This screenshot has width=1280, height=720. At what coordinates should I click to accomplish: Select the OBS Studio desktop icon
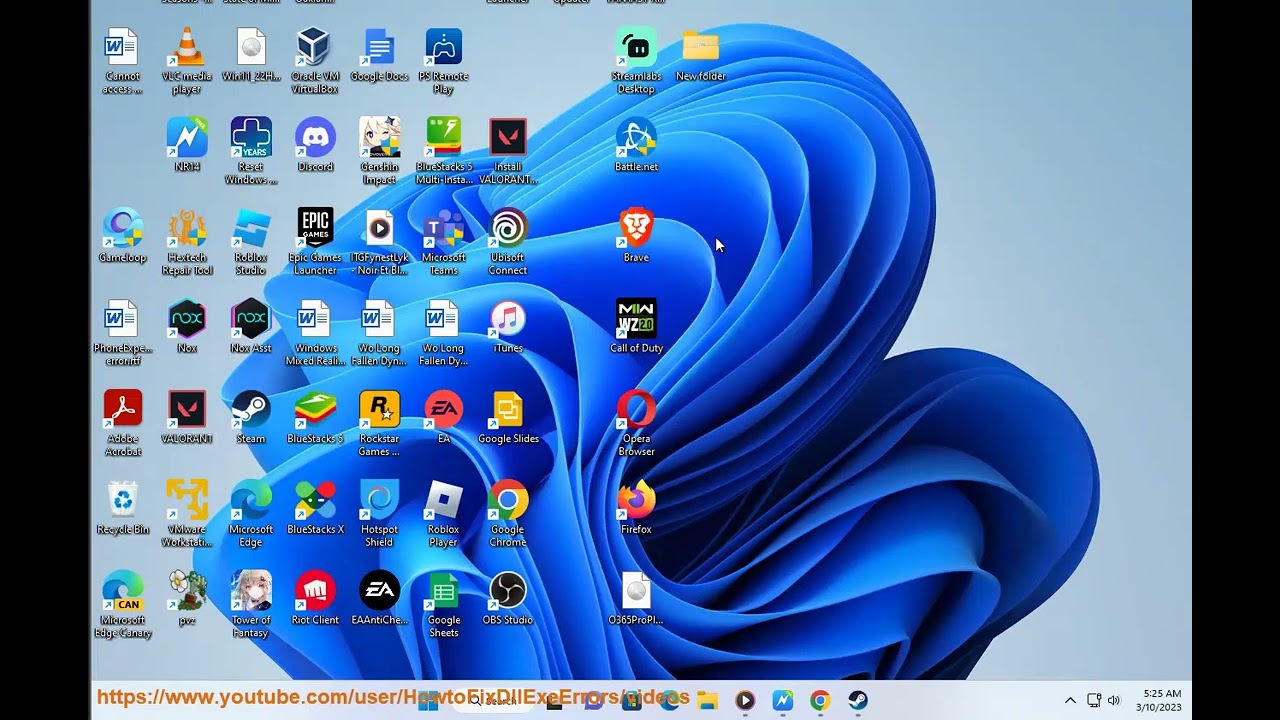point(507,599)
